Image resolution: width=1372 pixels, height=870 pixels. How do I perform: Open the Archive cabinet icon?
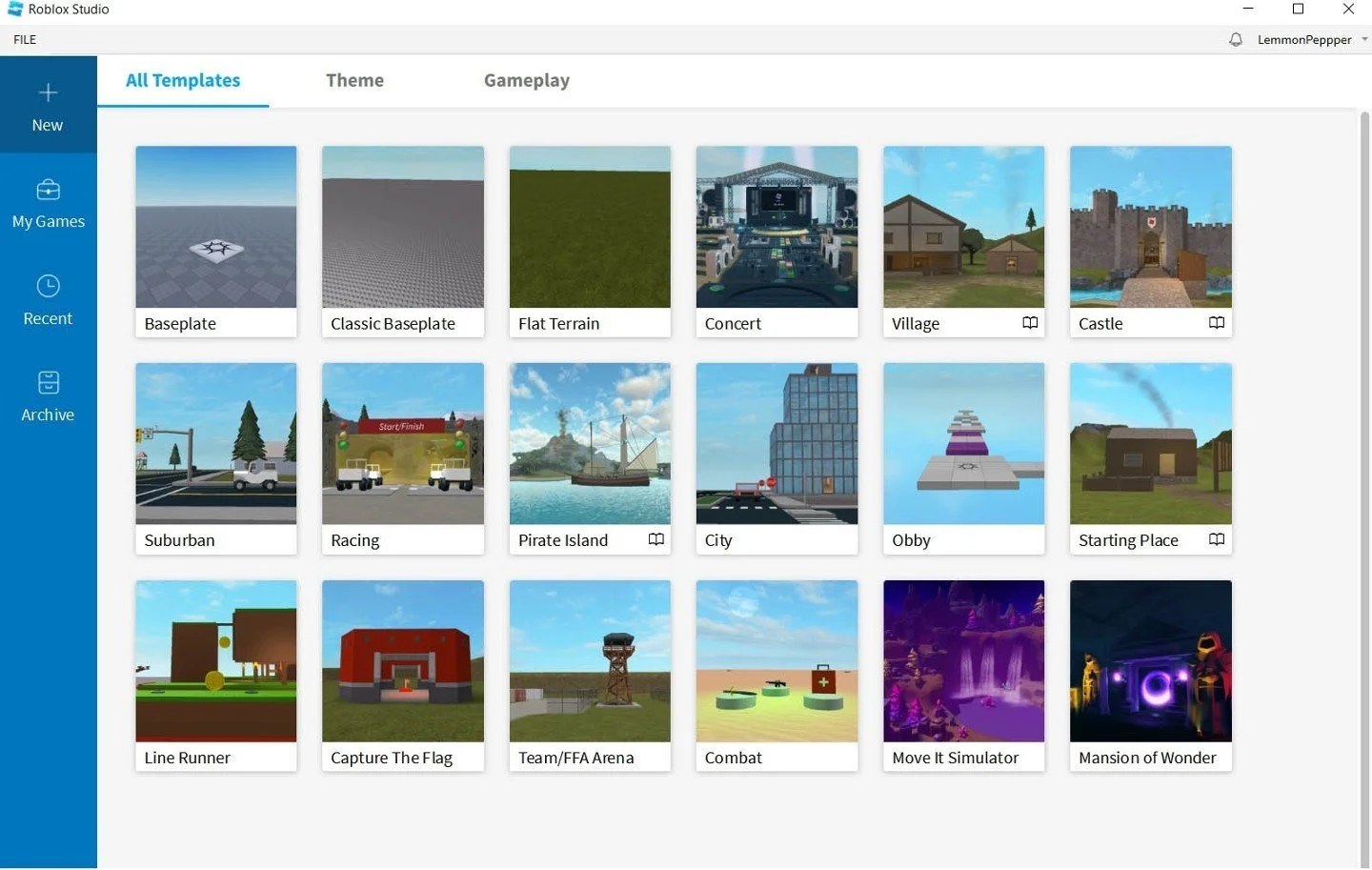pyautogui.click(x=48, y=382)
